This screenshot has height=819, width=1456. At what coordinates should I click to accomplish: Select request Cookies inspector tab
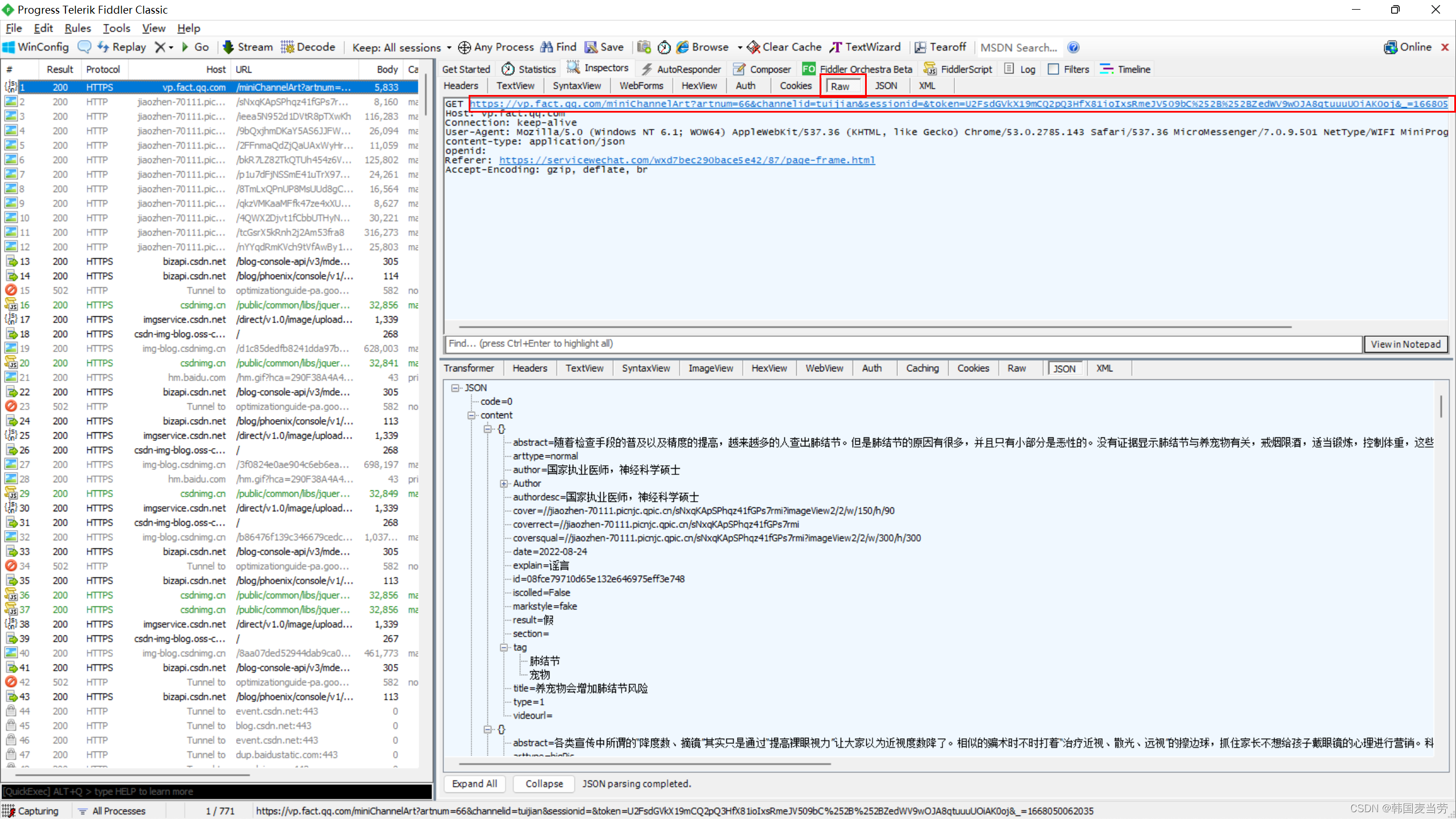(x=796, y=86)
